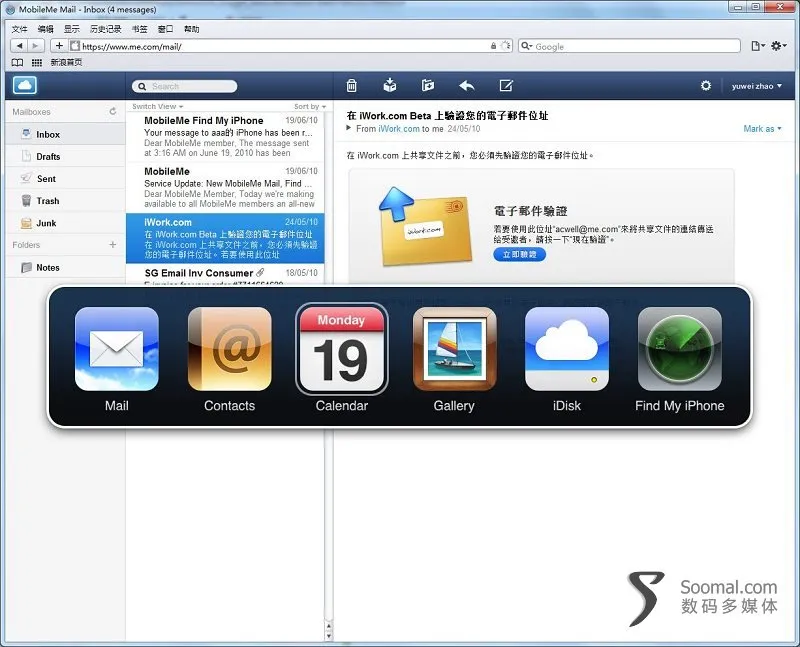Open the 帮助 menu
Image resolution: width=800 pixels, height=647 pixels.
(x=191, y=29)
